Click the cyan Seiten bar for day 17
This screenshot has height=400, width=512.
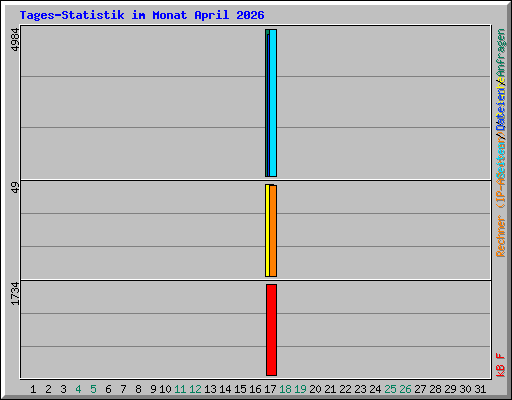[x=273, y=103]
